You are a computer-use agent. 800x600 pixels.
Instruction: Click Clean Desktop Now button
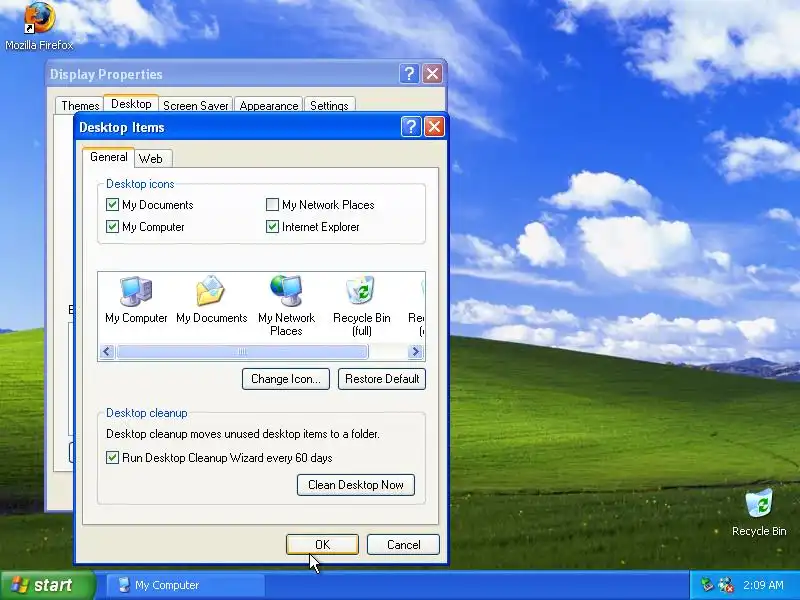click(356, 485)
